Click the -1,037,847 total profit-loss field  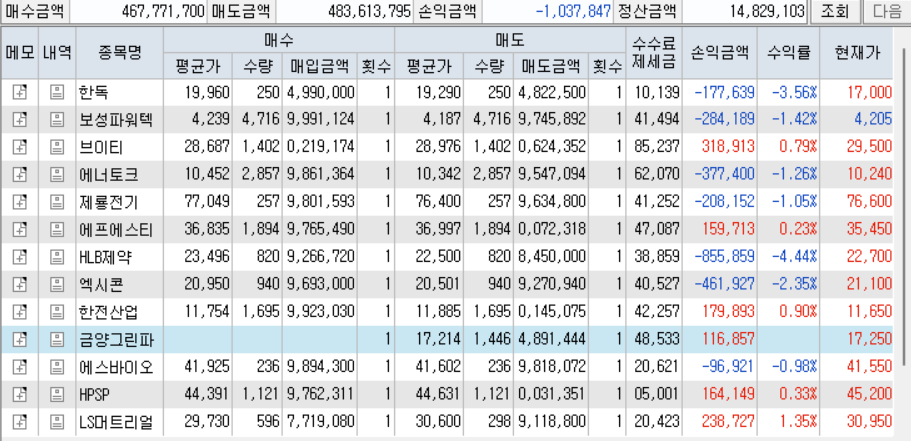(x=547, y=11)
